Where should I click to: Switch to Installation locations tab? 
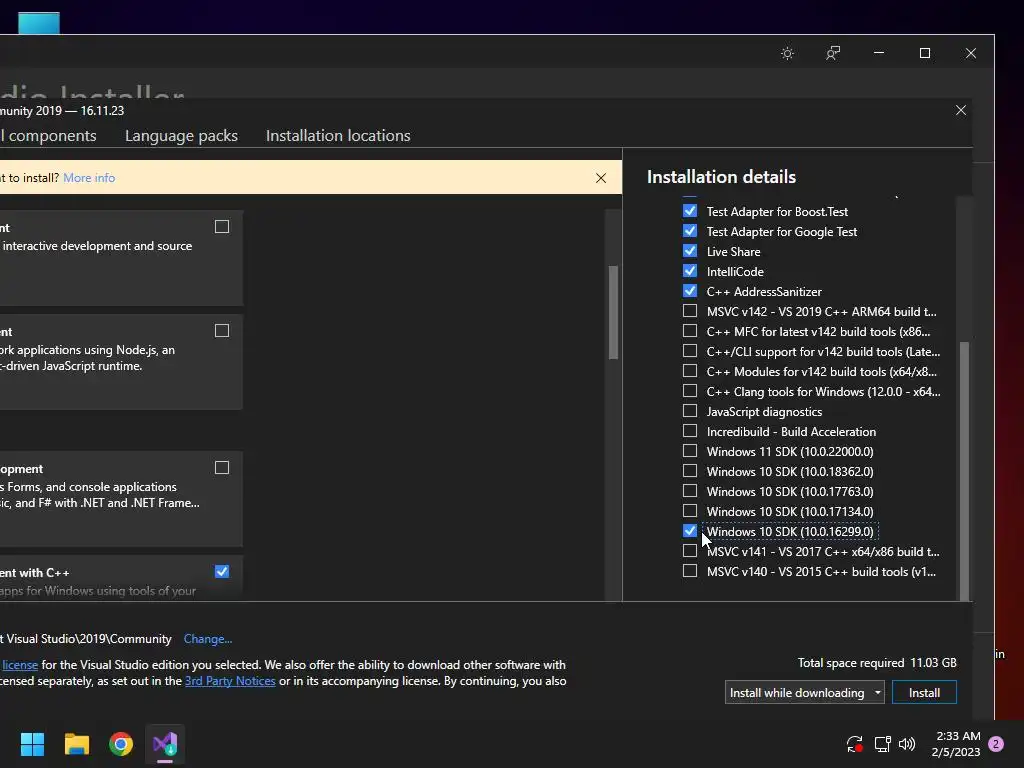(x=338, y=136)
